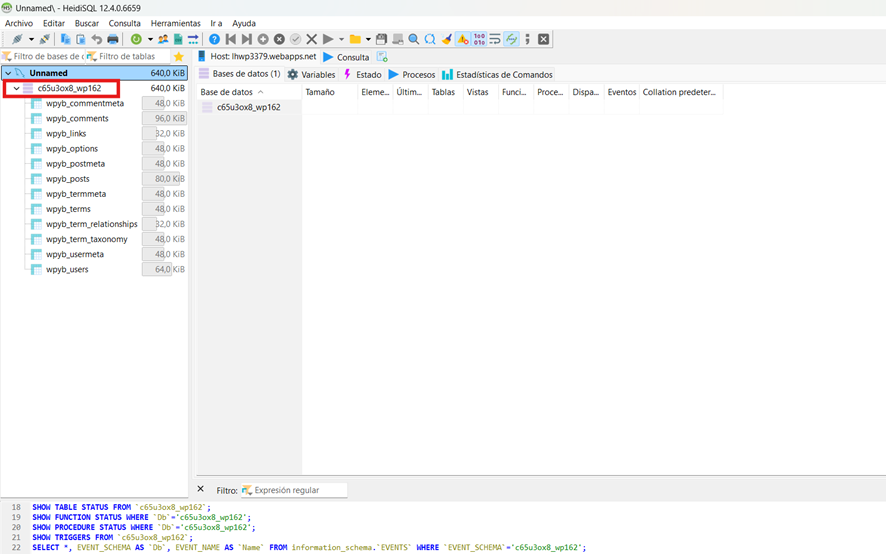886x554 pixels.
Task: Open the User manager icon
Action: (163, 39)
